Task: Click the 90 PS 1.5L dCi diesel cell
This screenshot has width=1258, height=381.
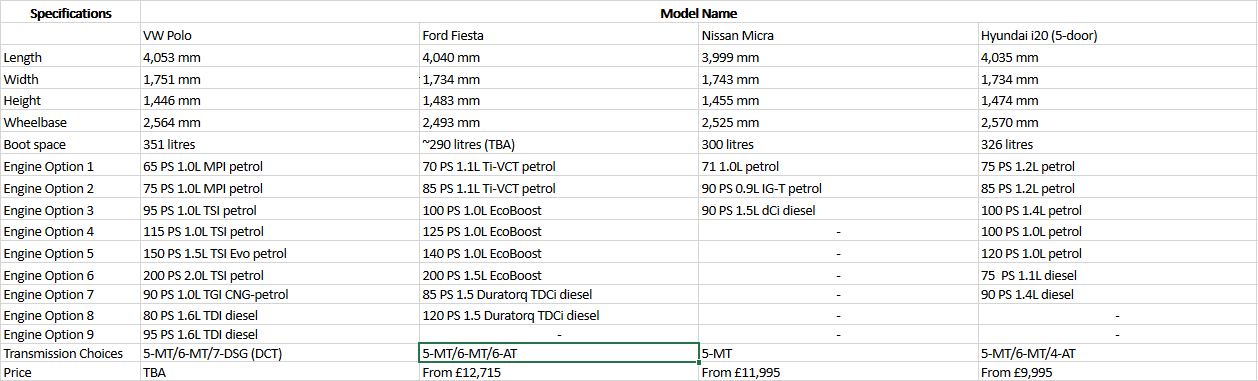Action: click(838, 210)
